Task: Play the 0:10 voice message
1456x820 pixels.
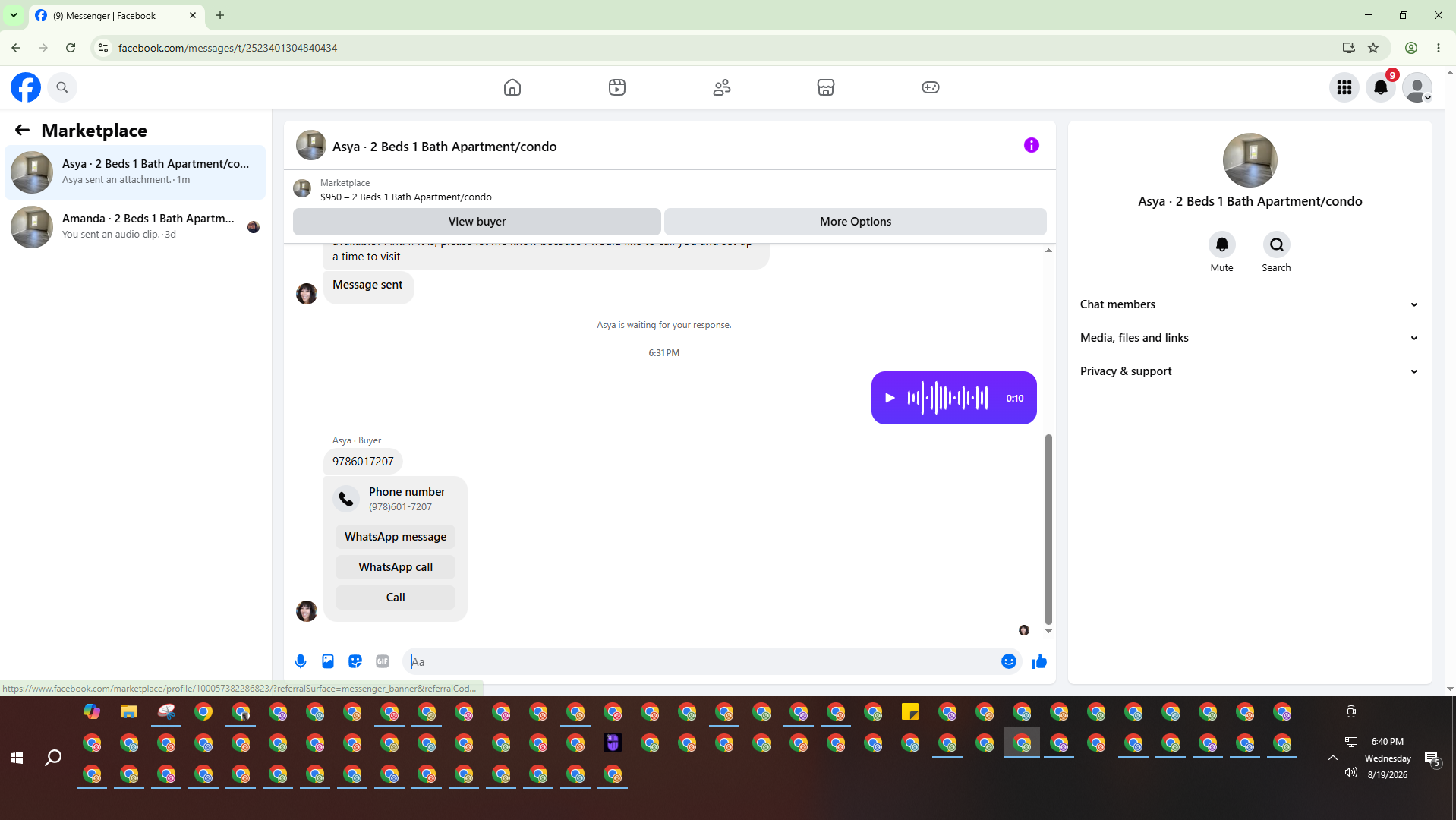Action: pyautogui.click(x=890, y=398)
